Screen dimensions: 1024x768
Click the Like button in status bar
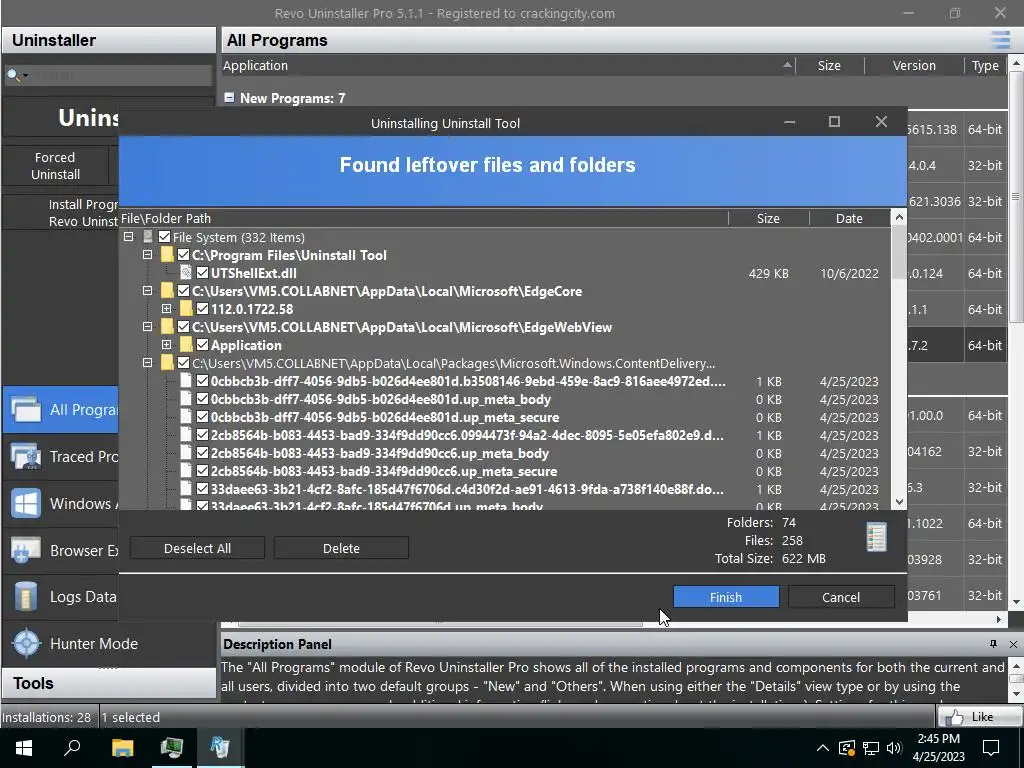click(980, 717)
